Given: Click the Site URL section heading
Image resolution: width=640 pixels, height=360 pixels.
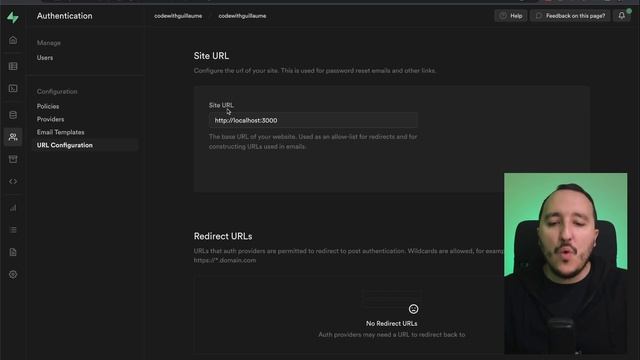Looking at the screenshot, I should pos(211,56).
